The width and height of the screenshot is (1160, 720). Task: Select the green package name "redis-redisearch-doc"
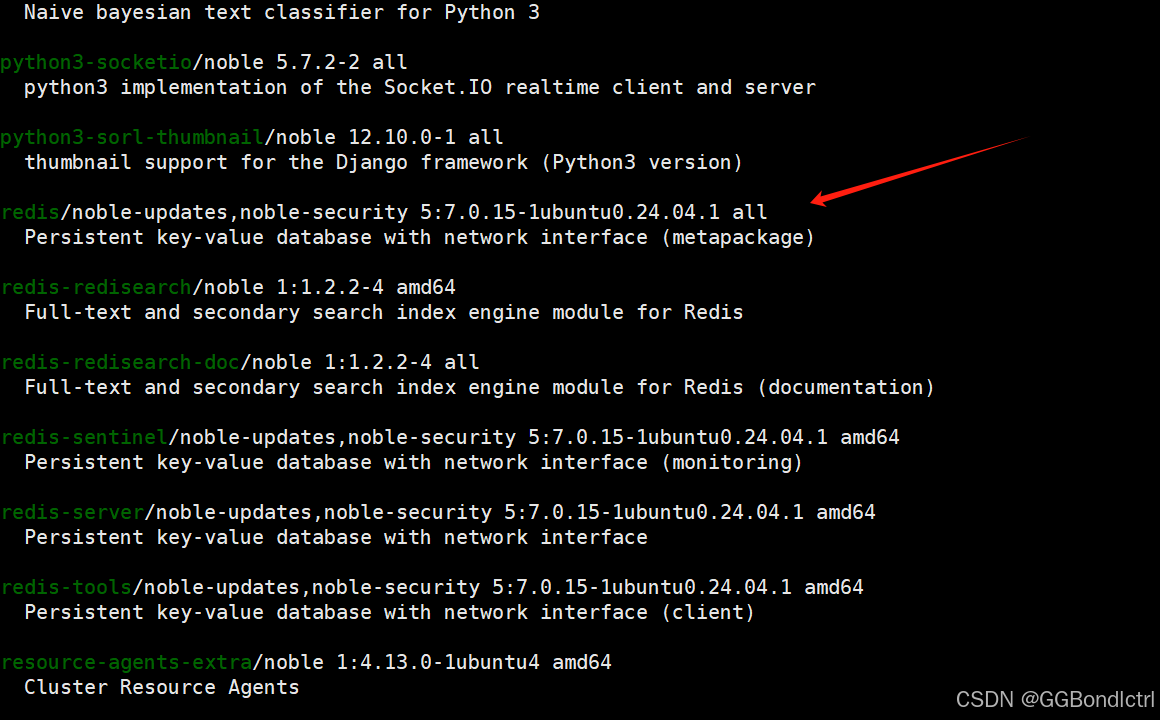[x=120, y=362]
